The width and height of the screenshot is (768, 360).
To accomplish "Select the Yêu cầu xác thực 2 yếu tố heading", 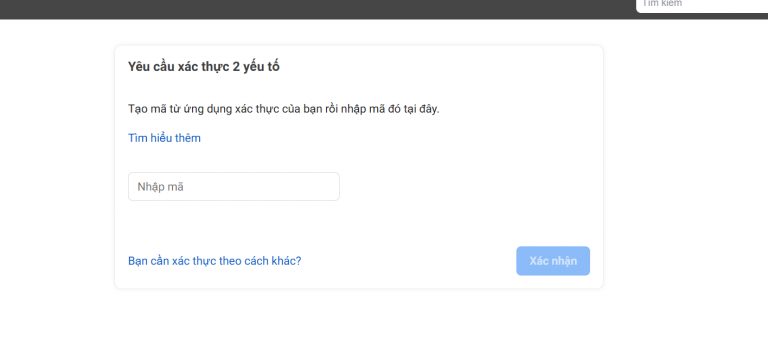I will [204, 67].
